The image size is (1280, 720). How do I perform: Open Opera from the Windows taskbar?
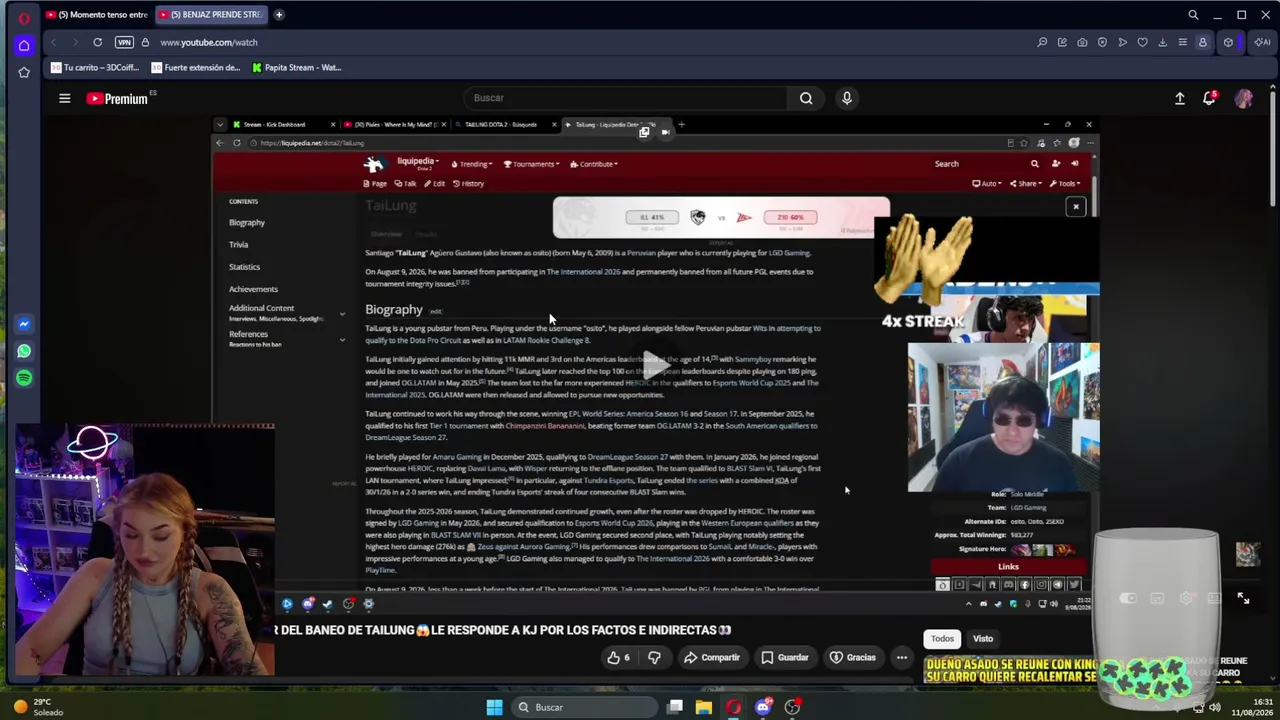[734, 707]
